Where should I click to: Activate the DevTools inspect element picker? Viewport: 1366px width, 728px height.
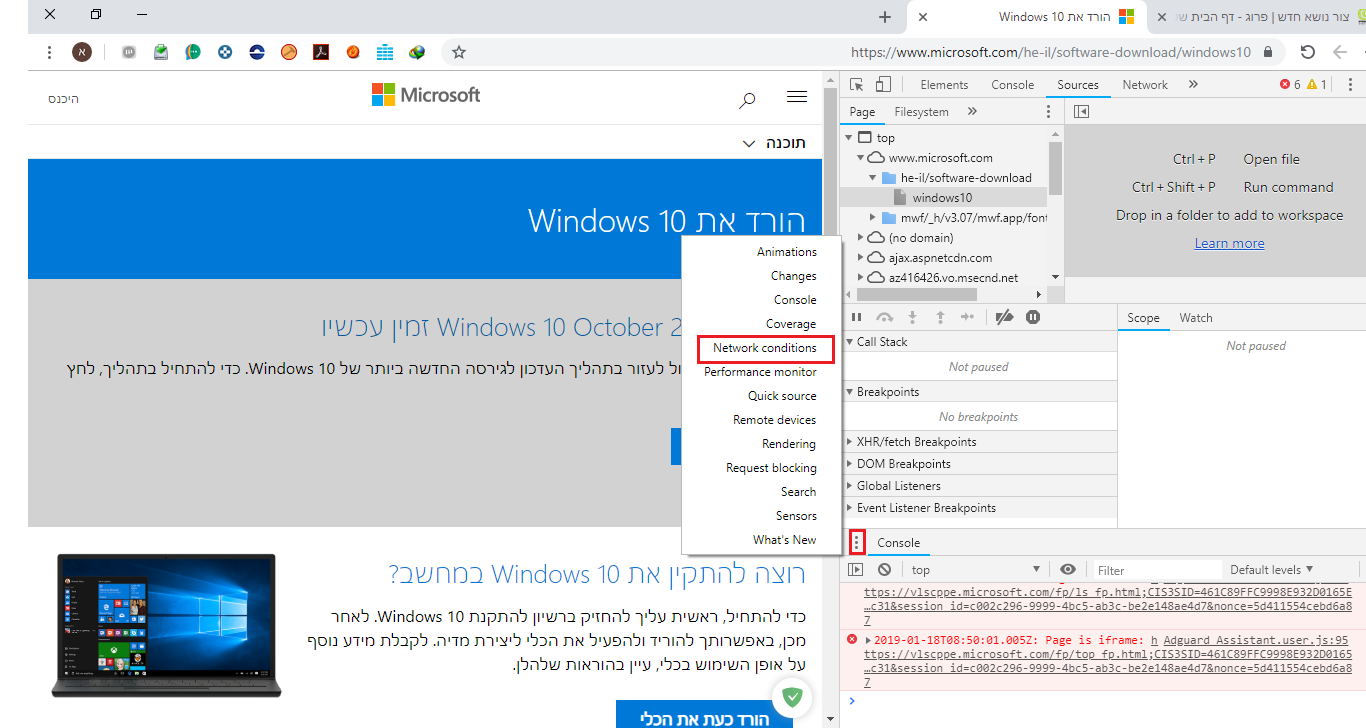click(857, 85)
